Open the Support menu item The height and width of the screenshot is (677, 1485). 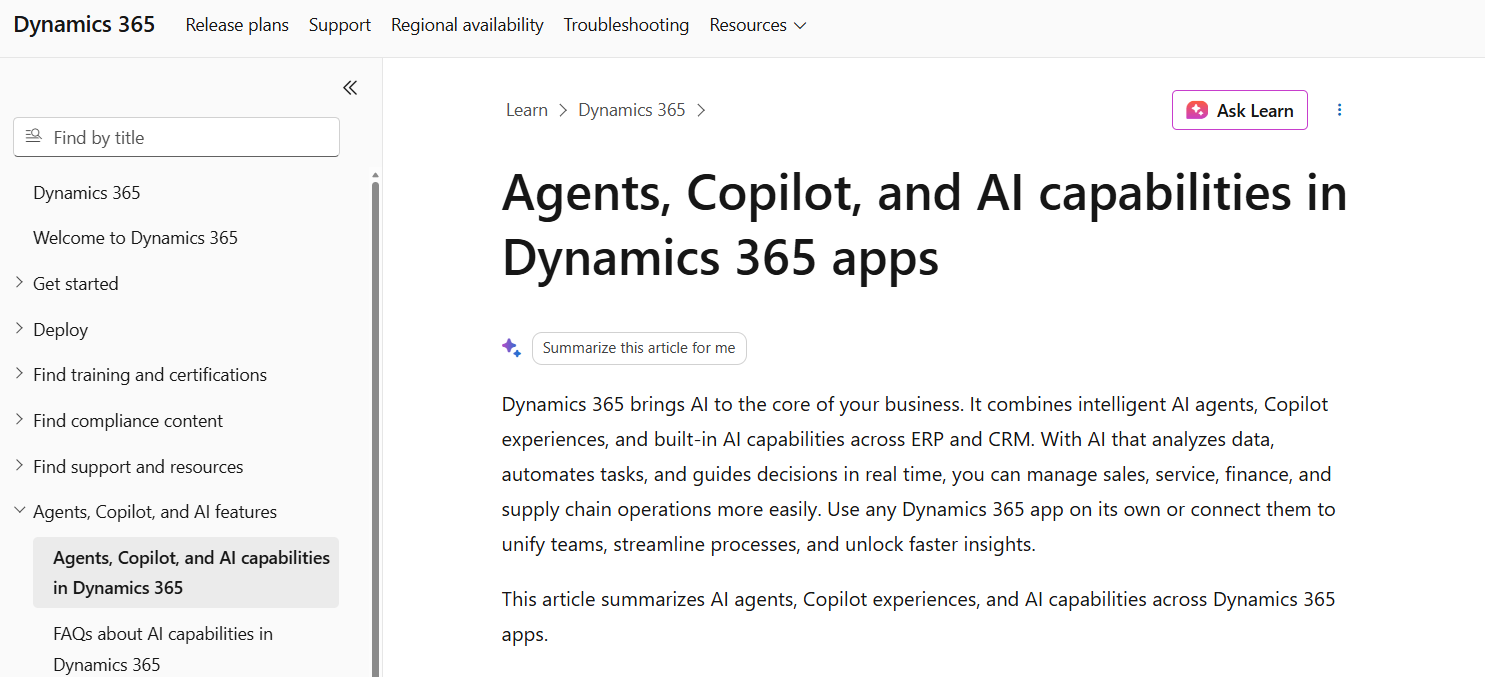[x=340, y=25]
